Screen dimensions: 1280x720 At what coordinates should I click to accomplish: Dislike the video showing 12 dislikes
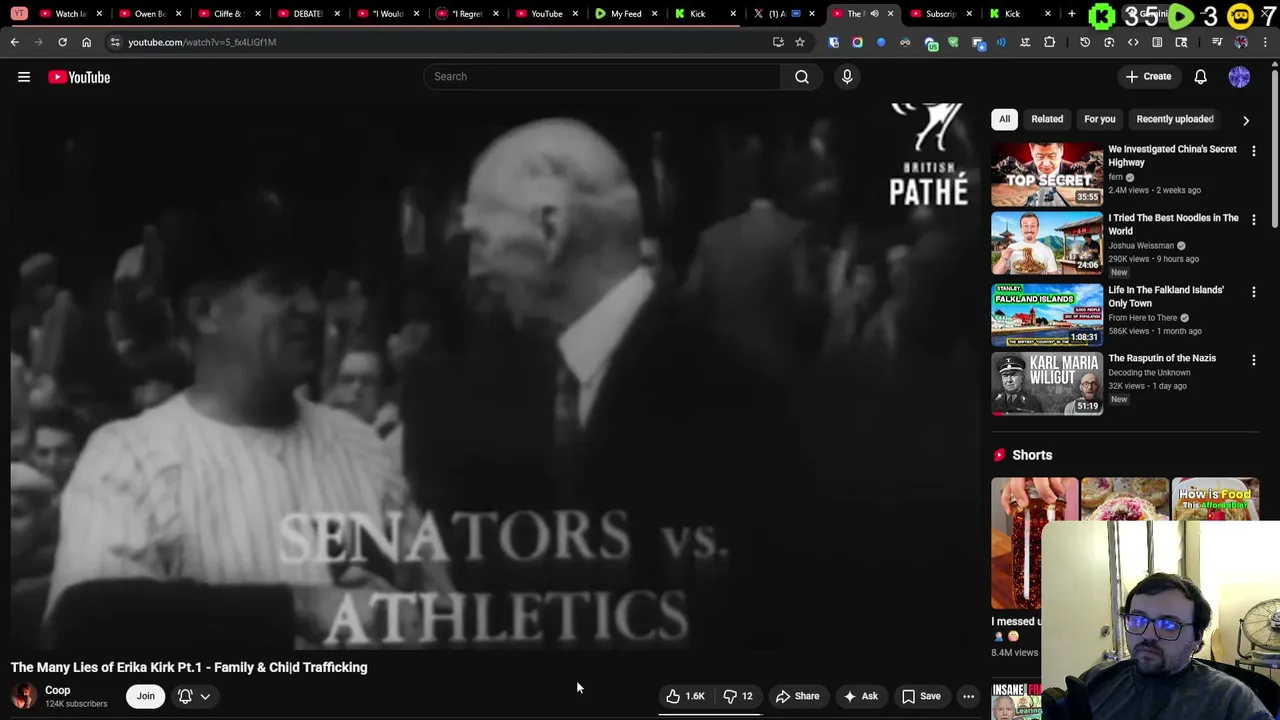(738, 696)
